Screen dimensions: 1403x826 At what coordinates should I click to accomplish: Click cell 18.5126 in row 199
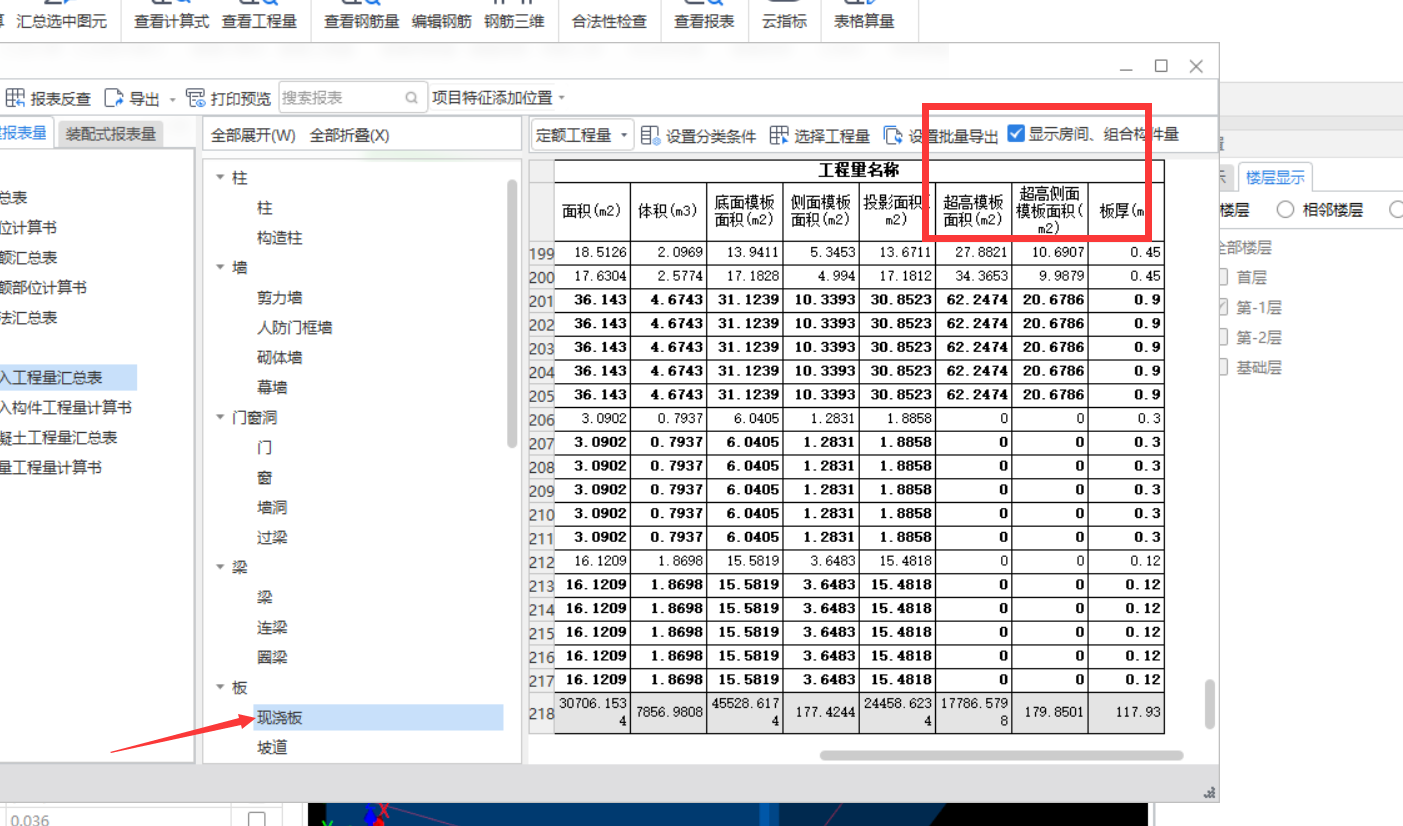click(x=592, y=252)
